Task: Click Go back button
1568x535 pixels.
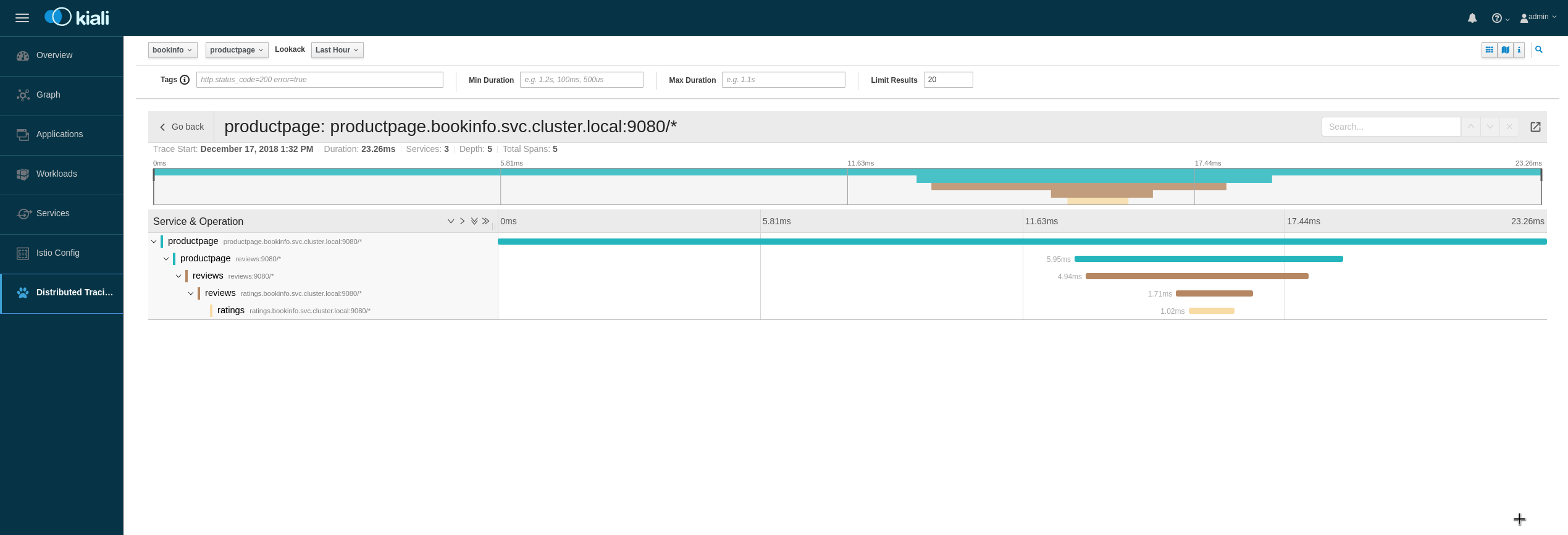Action: (182, 127)
